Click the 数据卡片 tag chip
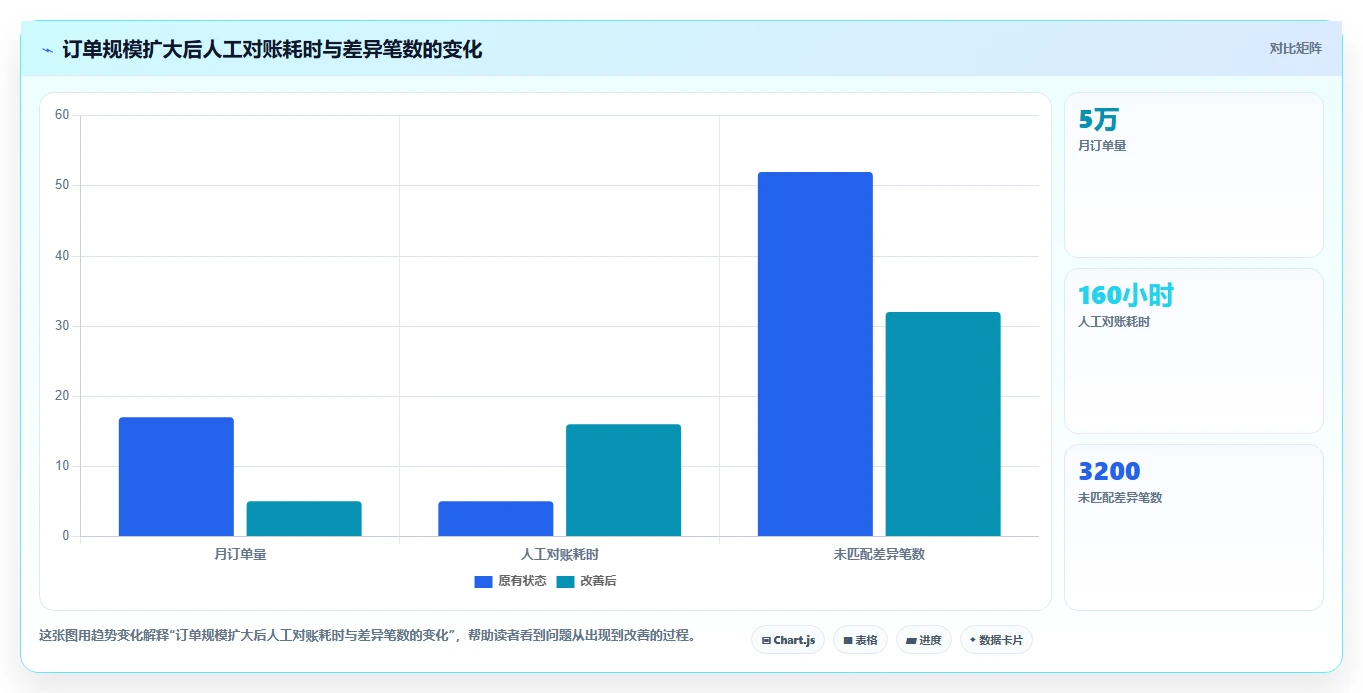Viewport: 1363px width, 693px height. pyautogui.click(x=996, y=640)
